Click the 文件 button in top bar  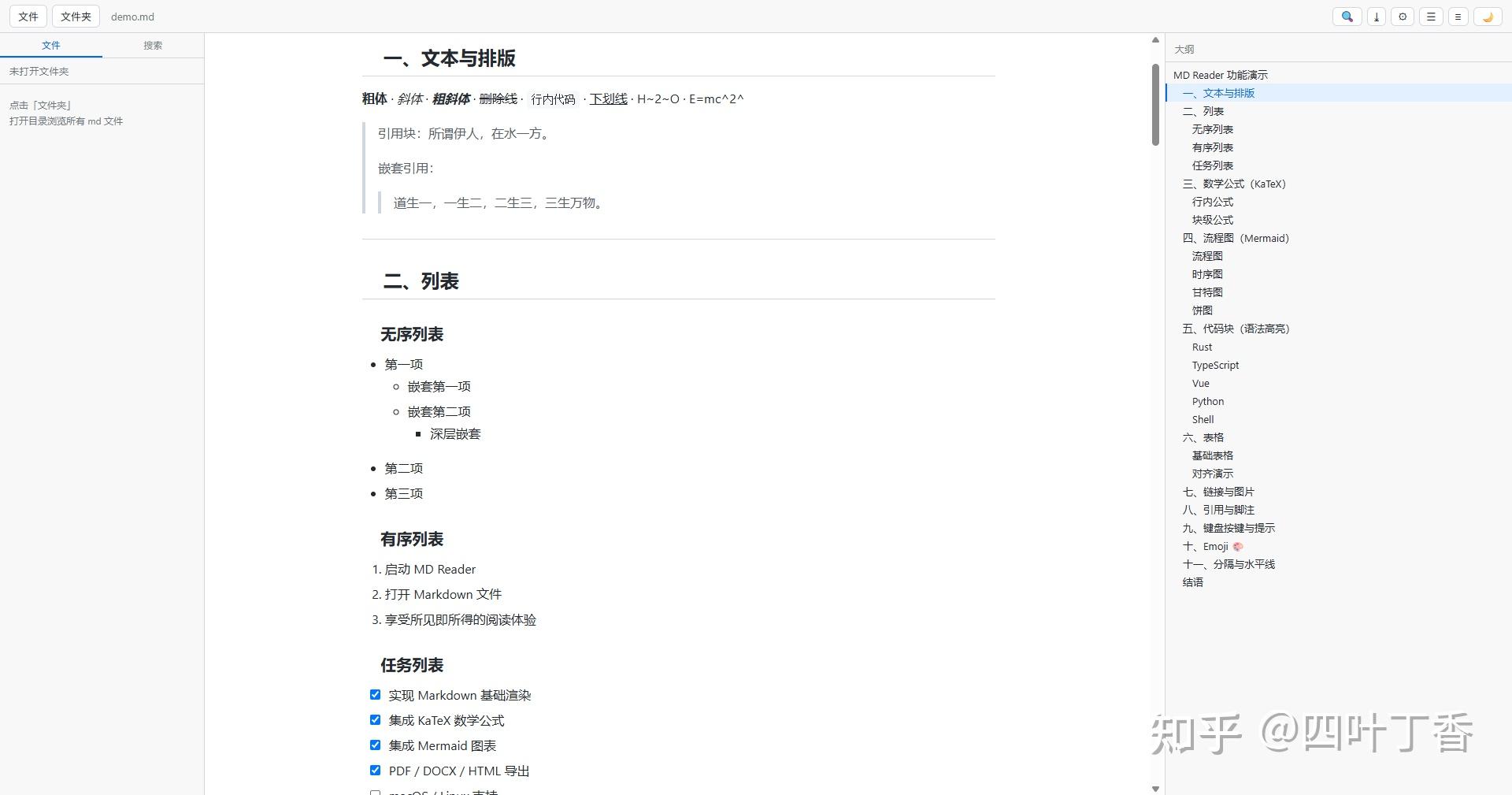pos(28,17)
